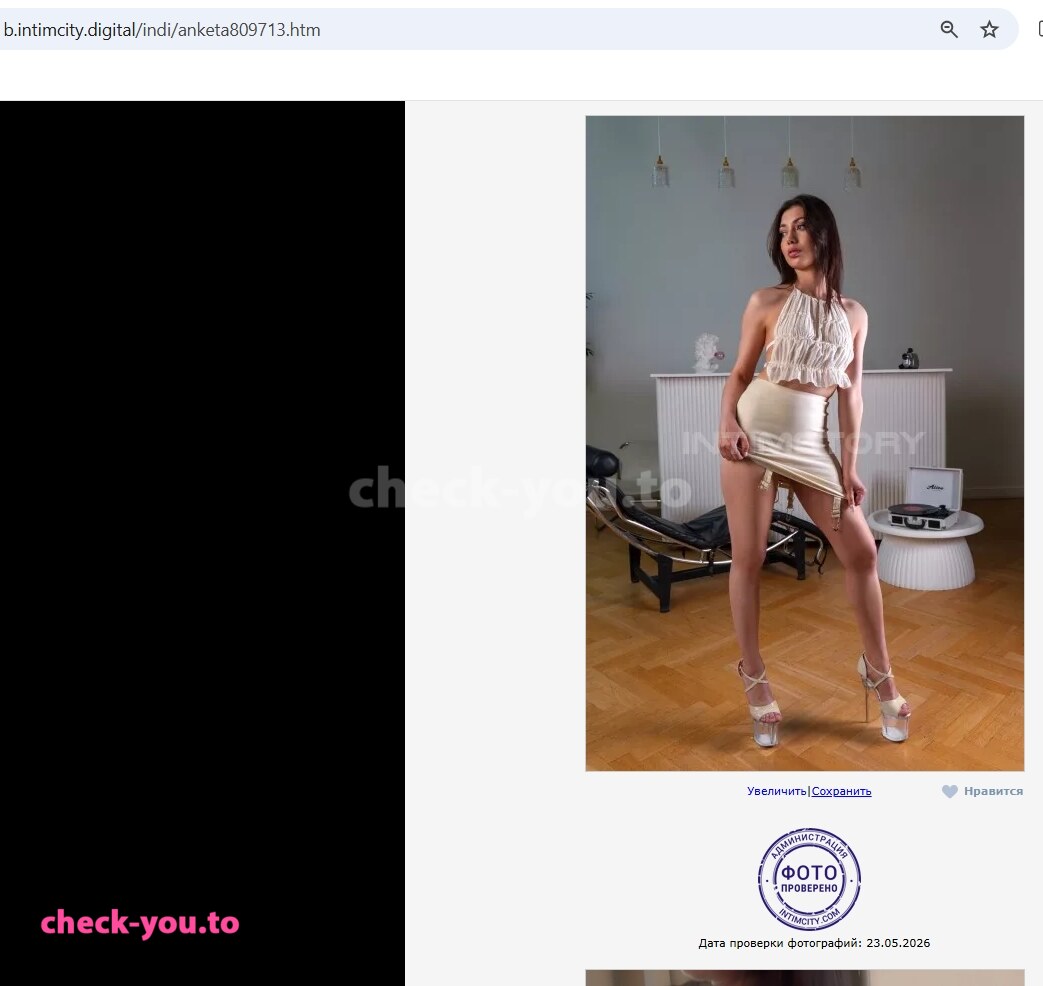1043x986 pixels.
Task: Open the zoom magnifier icon in address bar
Action: click(x=949, y=29)
